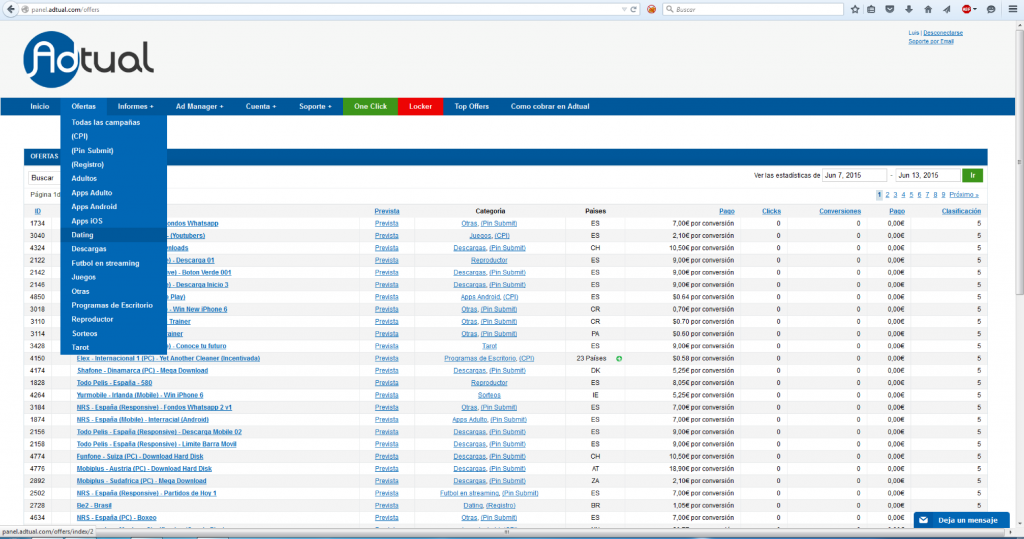Click the bookmark star icon
This screenshot has width=1024, height=539.
click(x=855, y=9)
